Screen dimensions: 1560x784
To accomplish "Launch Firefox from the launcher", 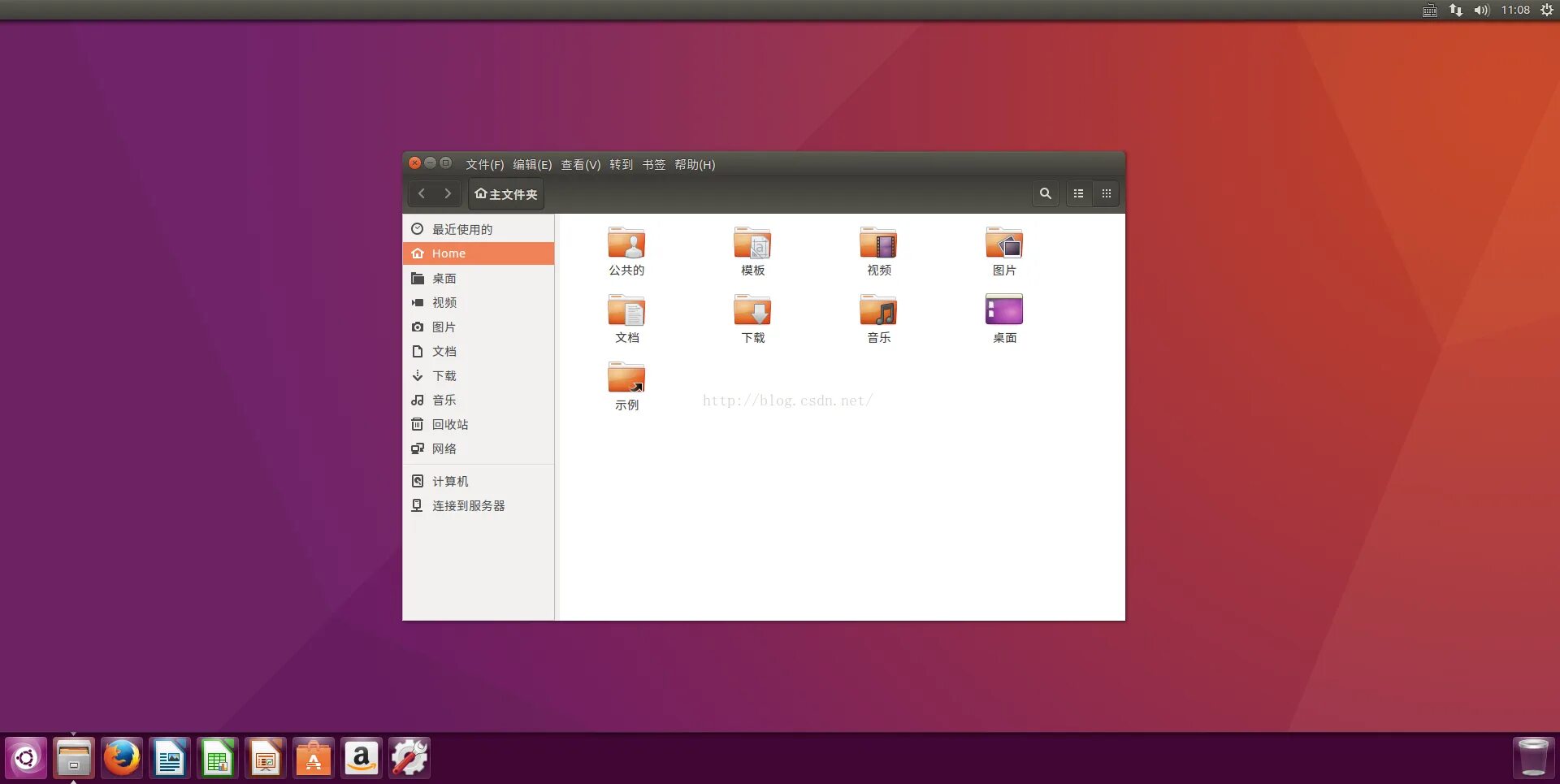I will [x=122, y=759].
